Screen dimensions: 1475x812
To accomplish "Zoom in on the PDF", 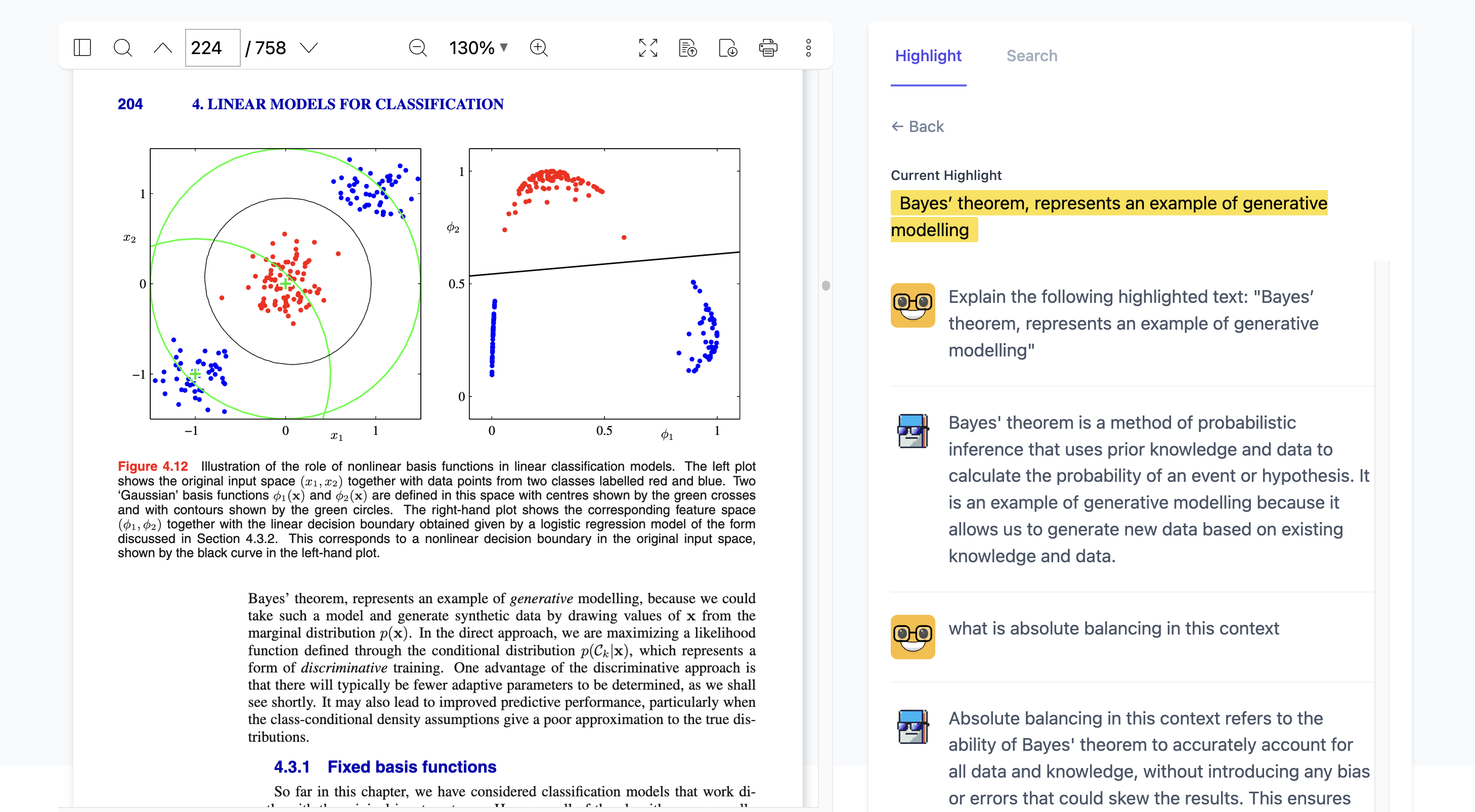I will [x=539, y=48].
